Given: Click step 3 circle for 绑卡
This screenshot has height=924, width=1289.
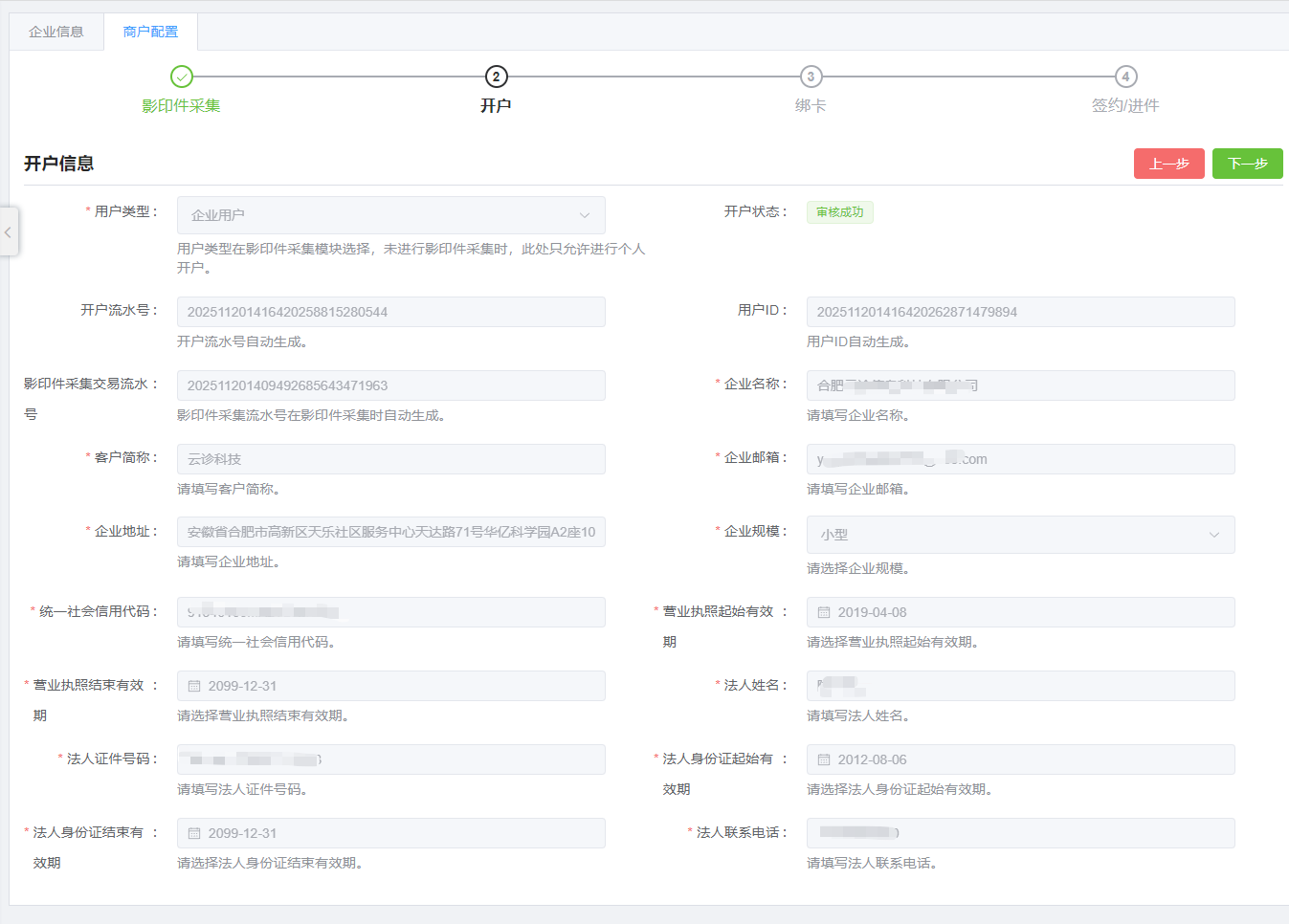Looking at the screenshot, I should [x=811, y=77].
